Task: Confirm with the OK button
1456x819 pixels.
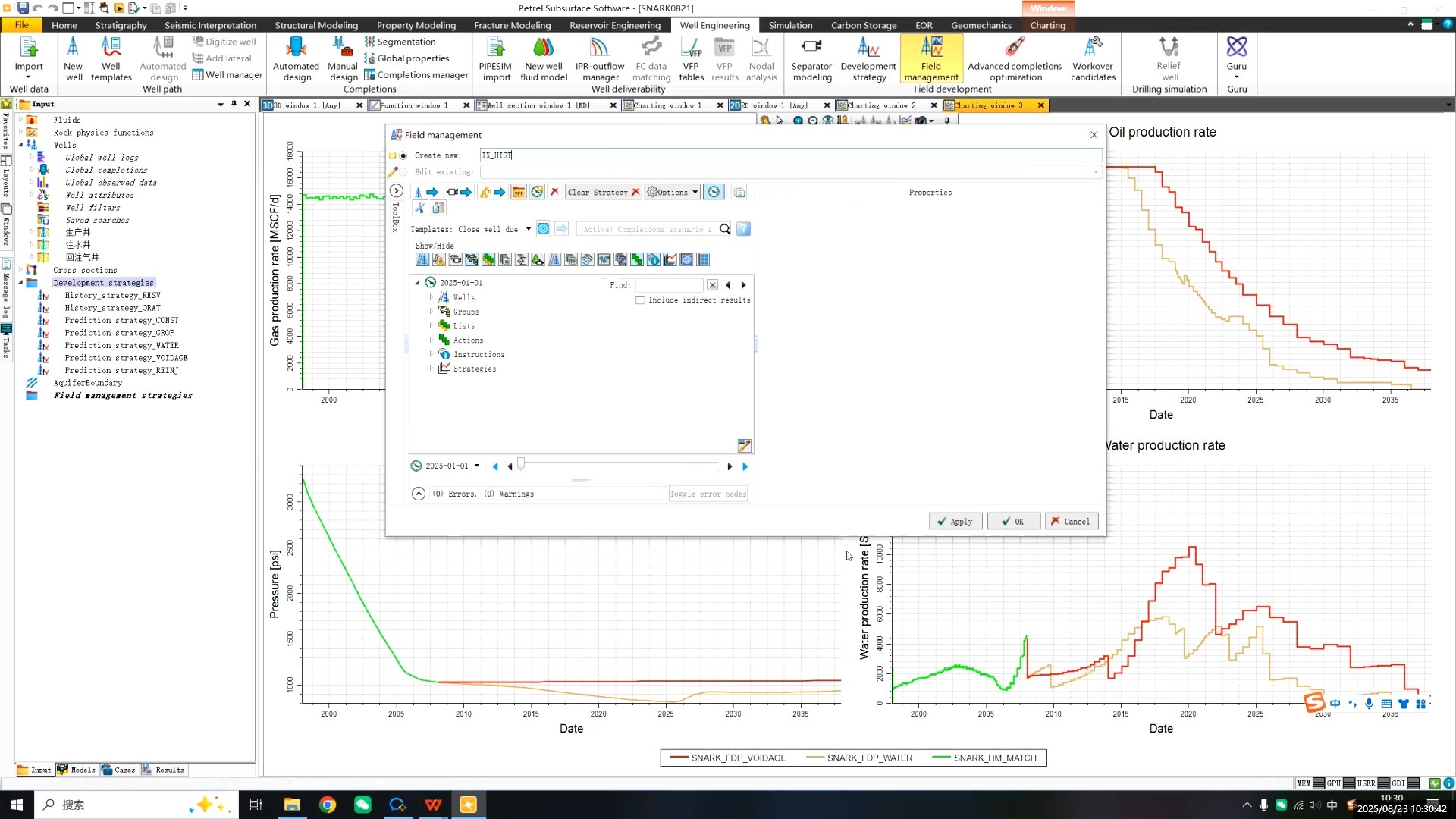Action: [1014, 522]
